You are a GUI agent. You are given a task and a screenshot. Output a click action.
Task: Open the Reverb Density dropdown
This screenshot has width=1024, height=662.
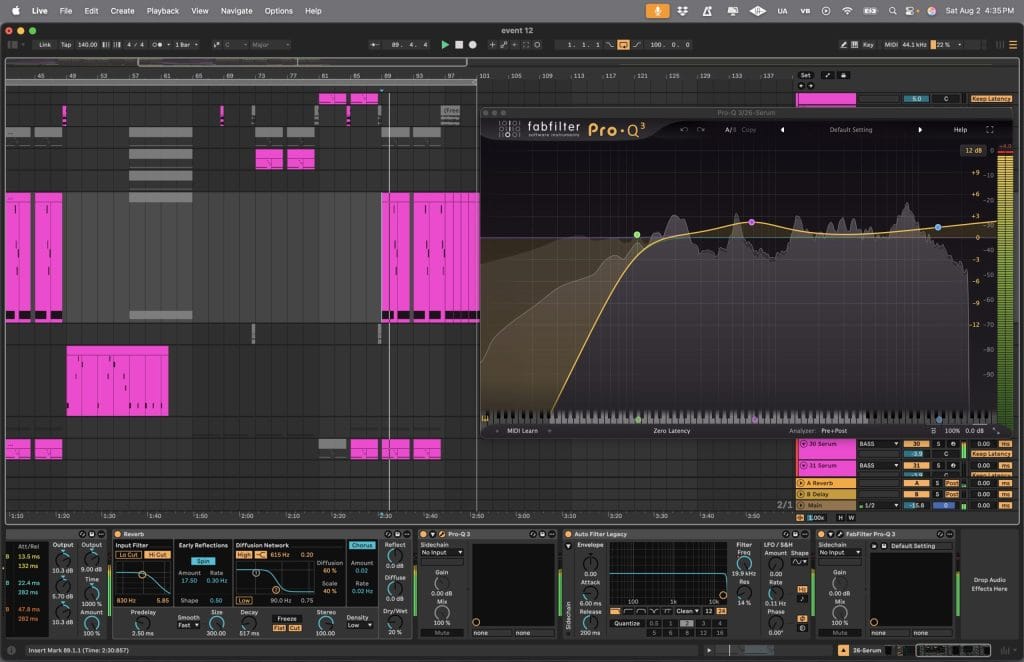pyautogui.click(x=361, y=625)
